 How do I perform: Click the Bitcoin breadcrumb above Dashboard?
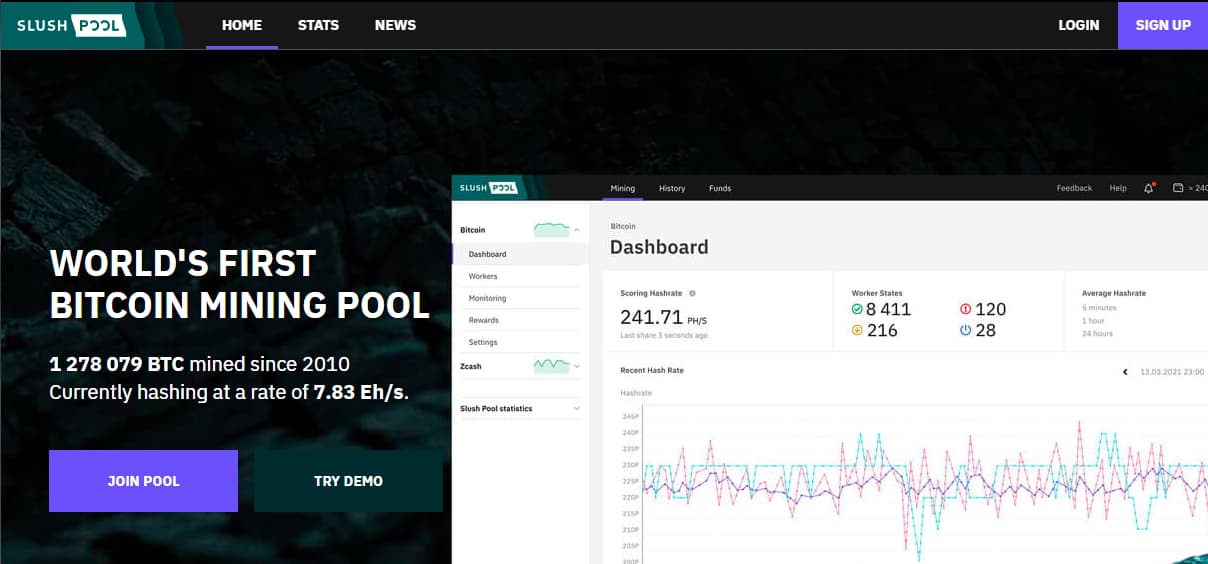(623, 227)
